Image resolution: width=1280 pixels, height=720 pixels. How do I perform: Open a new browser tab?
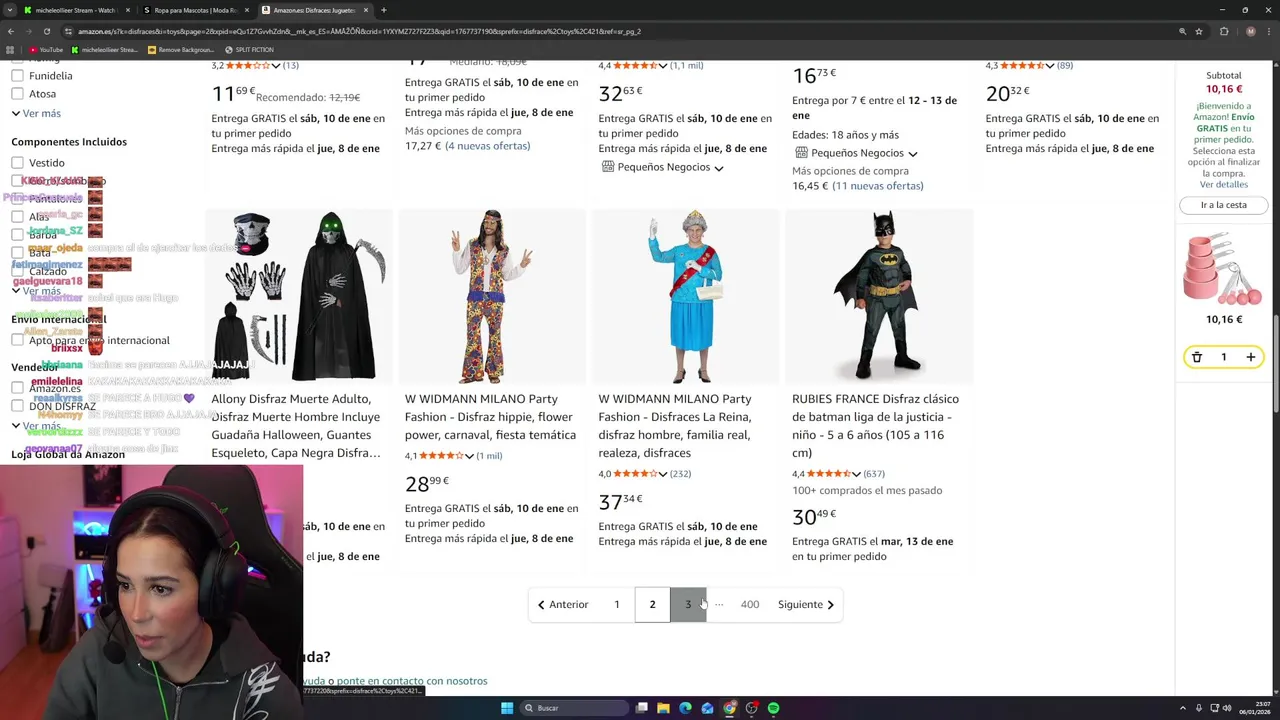coord(383,10)
